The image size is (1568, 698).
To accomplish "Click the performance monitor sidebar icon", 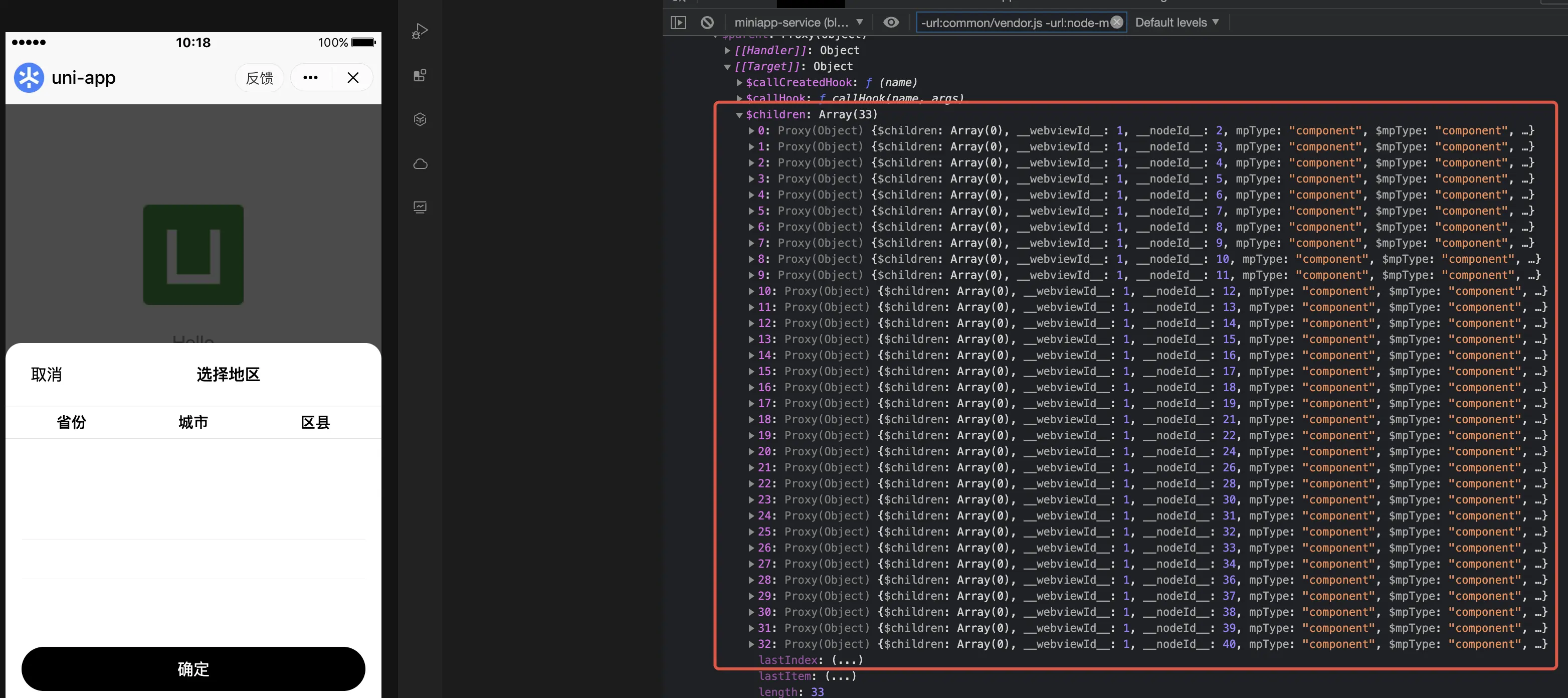I will click(420, 207).
